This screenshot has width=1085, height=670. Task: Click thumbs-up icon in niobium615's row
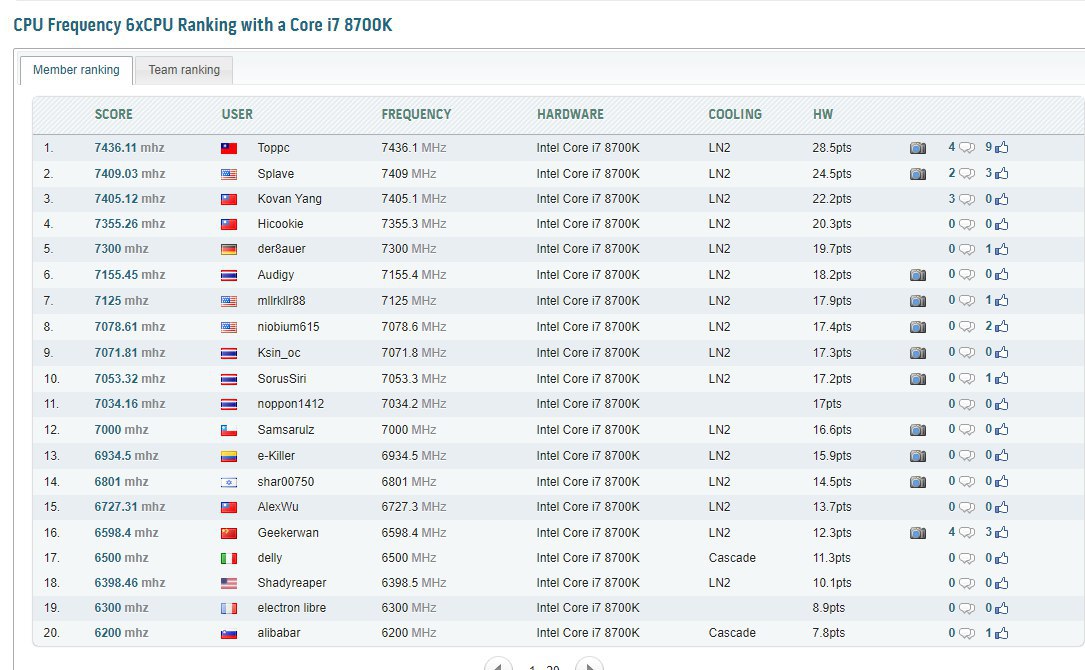click(1001, 326)
